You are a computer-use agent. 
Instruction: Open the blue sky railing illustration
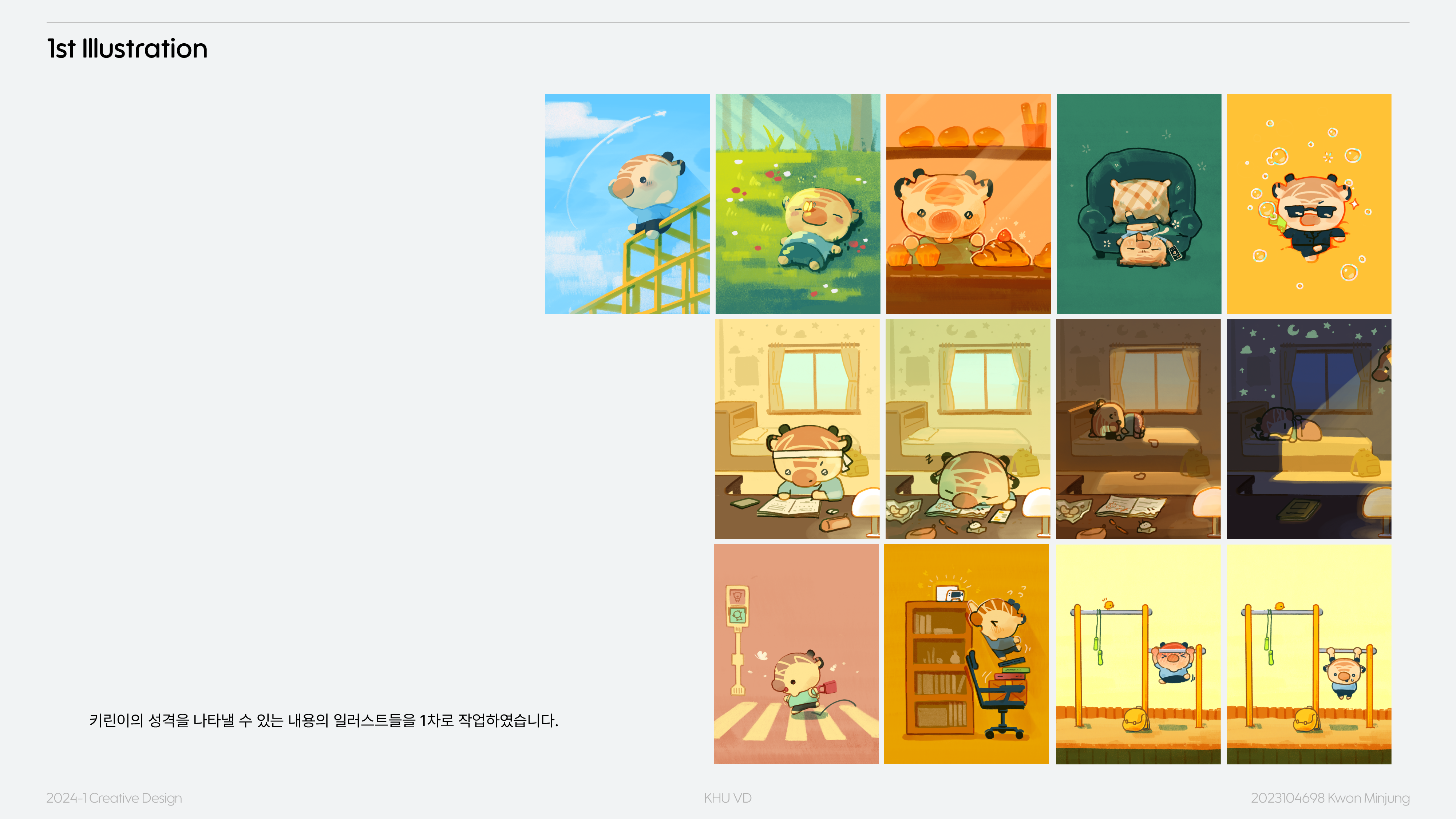tap(628, 204)
